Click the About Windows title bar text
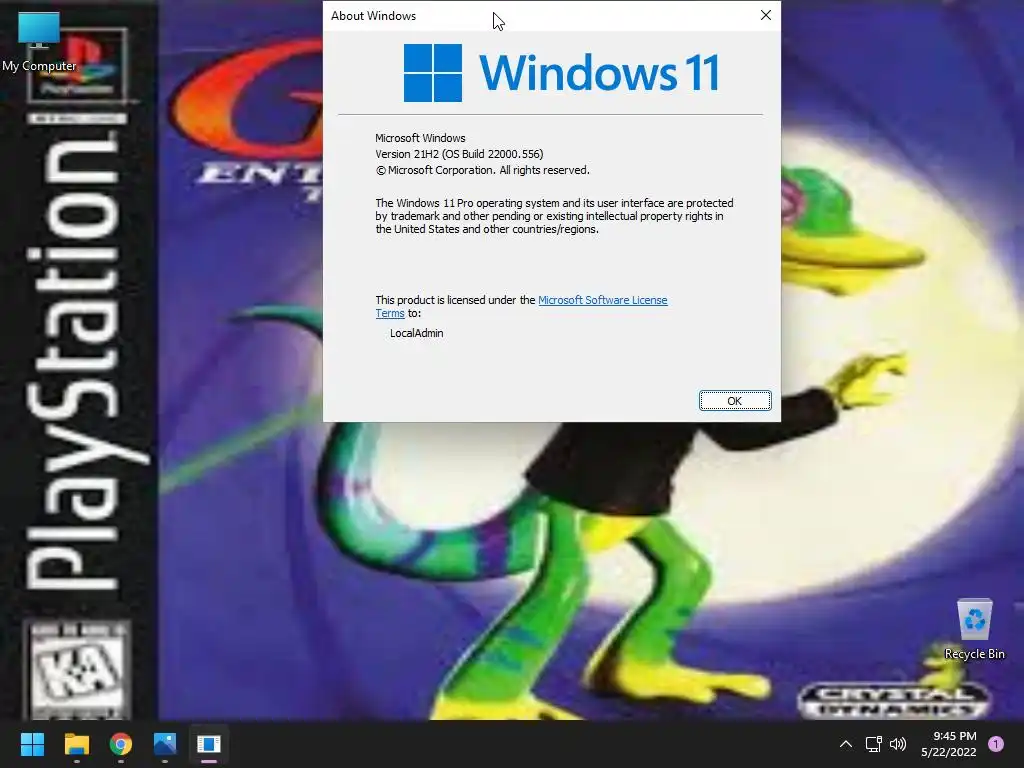The image size is (1024, 768). pyautogui.click(x=374, y=16)
